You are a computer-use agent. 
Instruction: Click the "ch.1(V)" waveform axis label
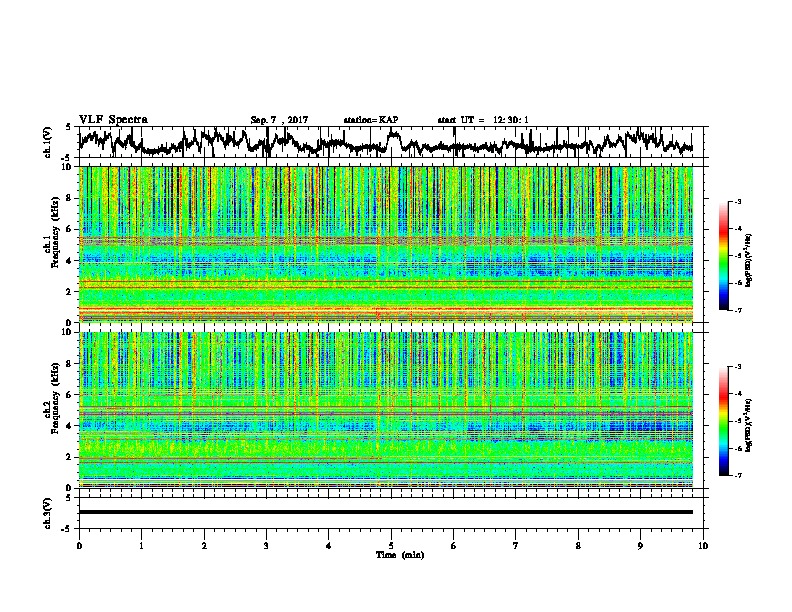pos(47,142)
